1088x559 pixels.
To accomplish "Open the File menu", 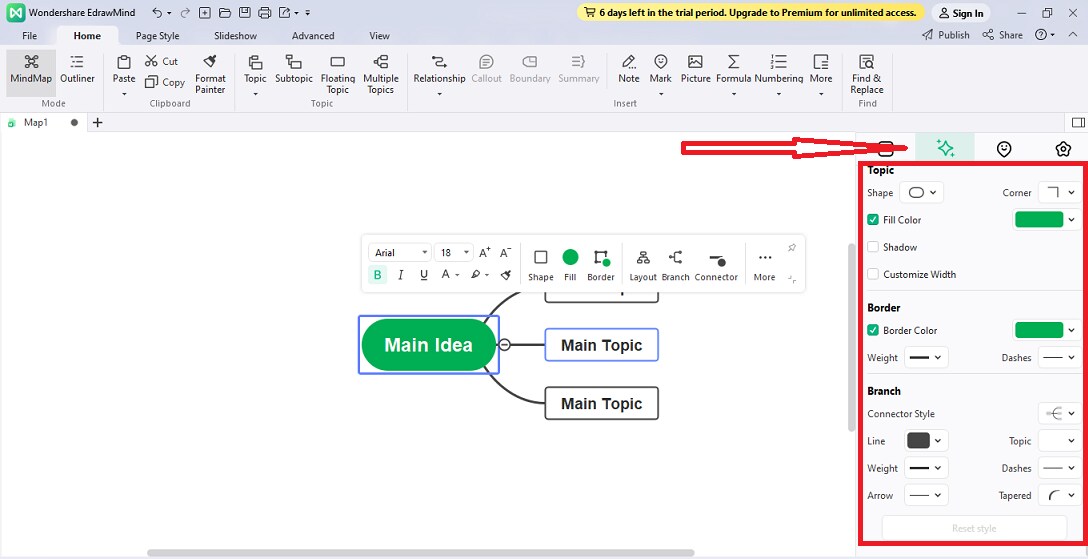I will pyautogui.click(x=30, y=35).
